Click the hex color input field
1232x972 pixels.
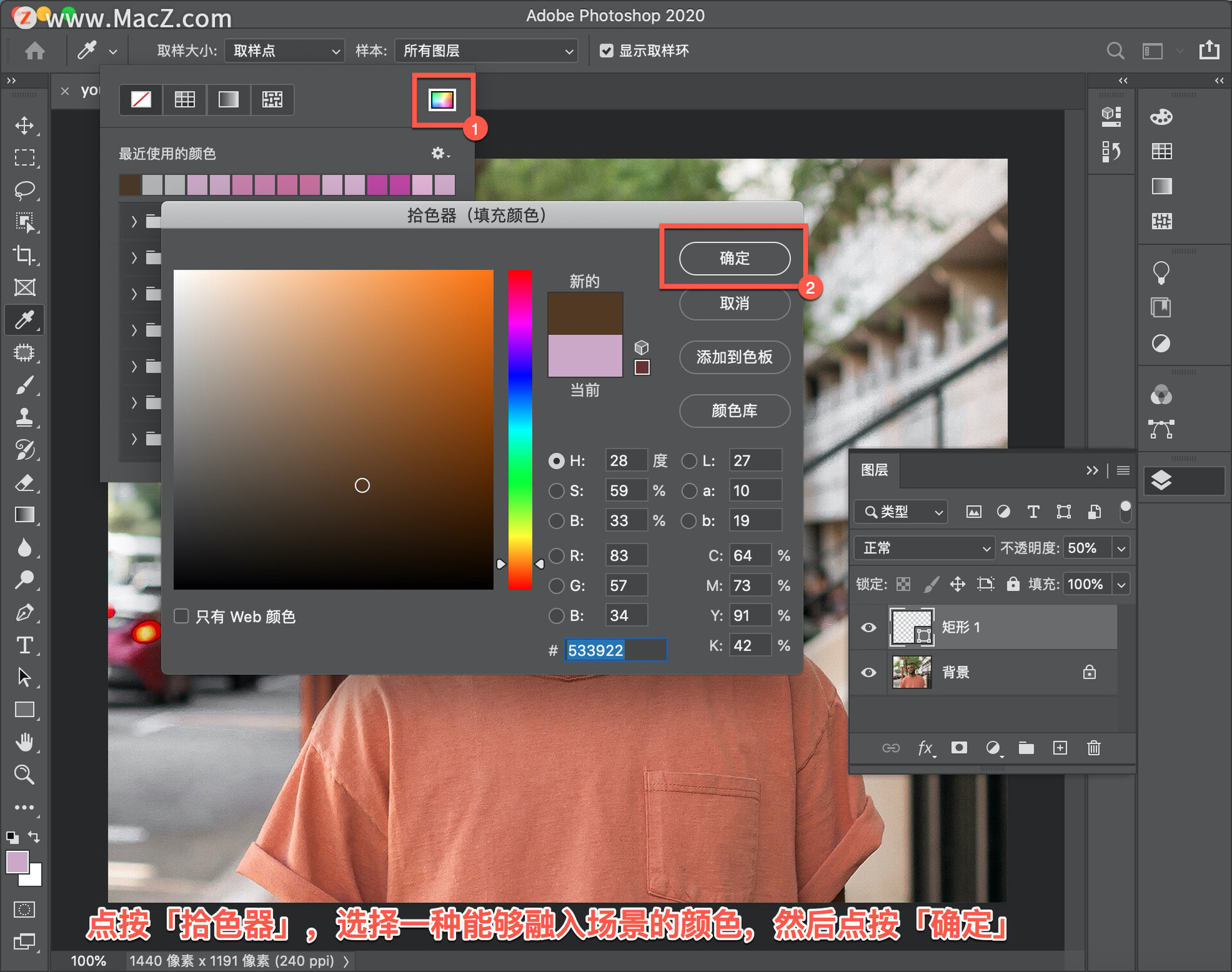coord(615,650)
